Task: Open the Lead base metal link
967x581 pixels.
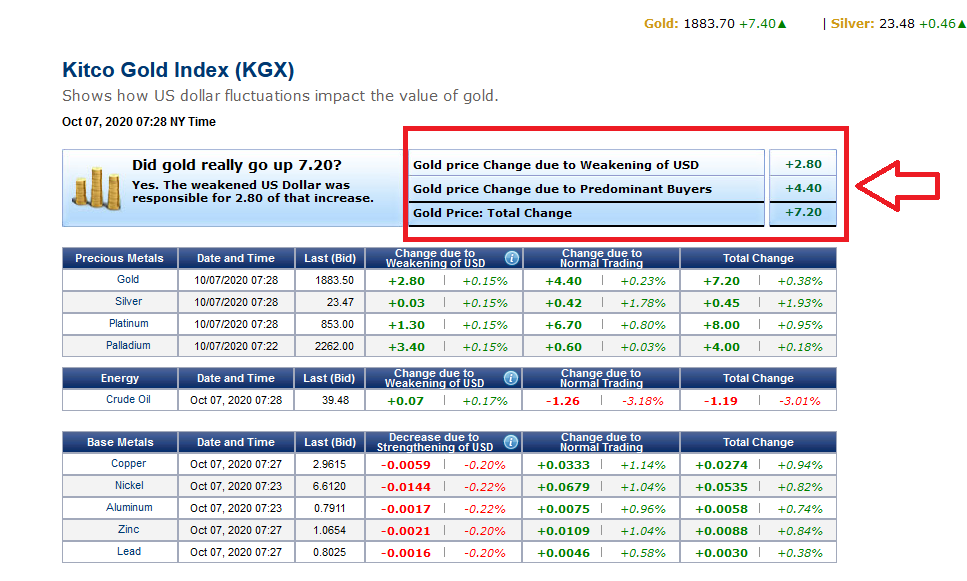Action: (x=129, y=552)
